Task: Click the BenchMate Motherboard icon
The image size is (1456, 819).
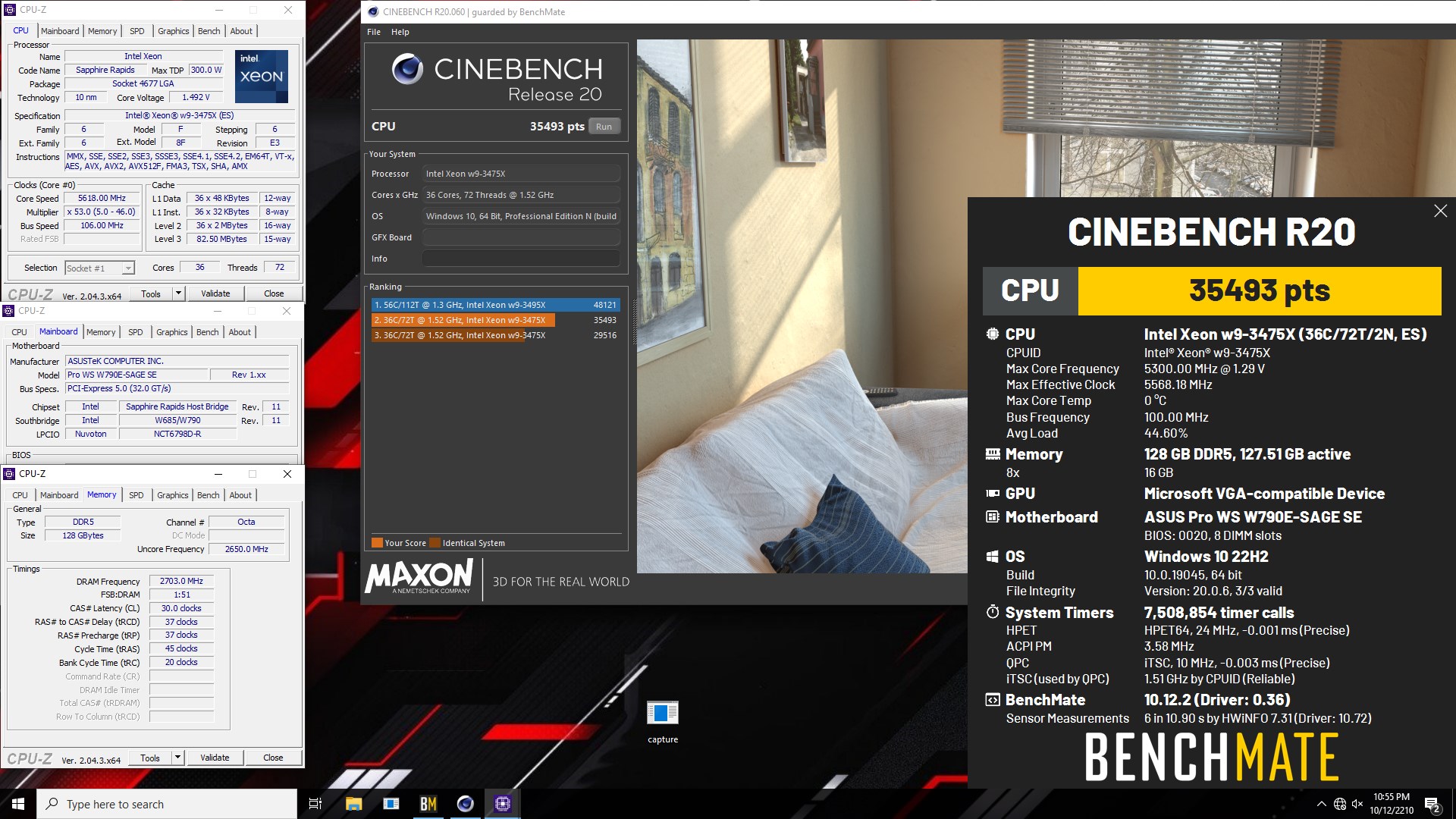Action: (992, 516)
